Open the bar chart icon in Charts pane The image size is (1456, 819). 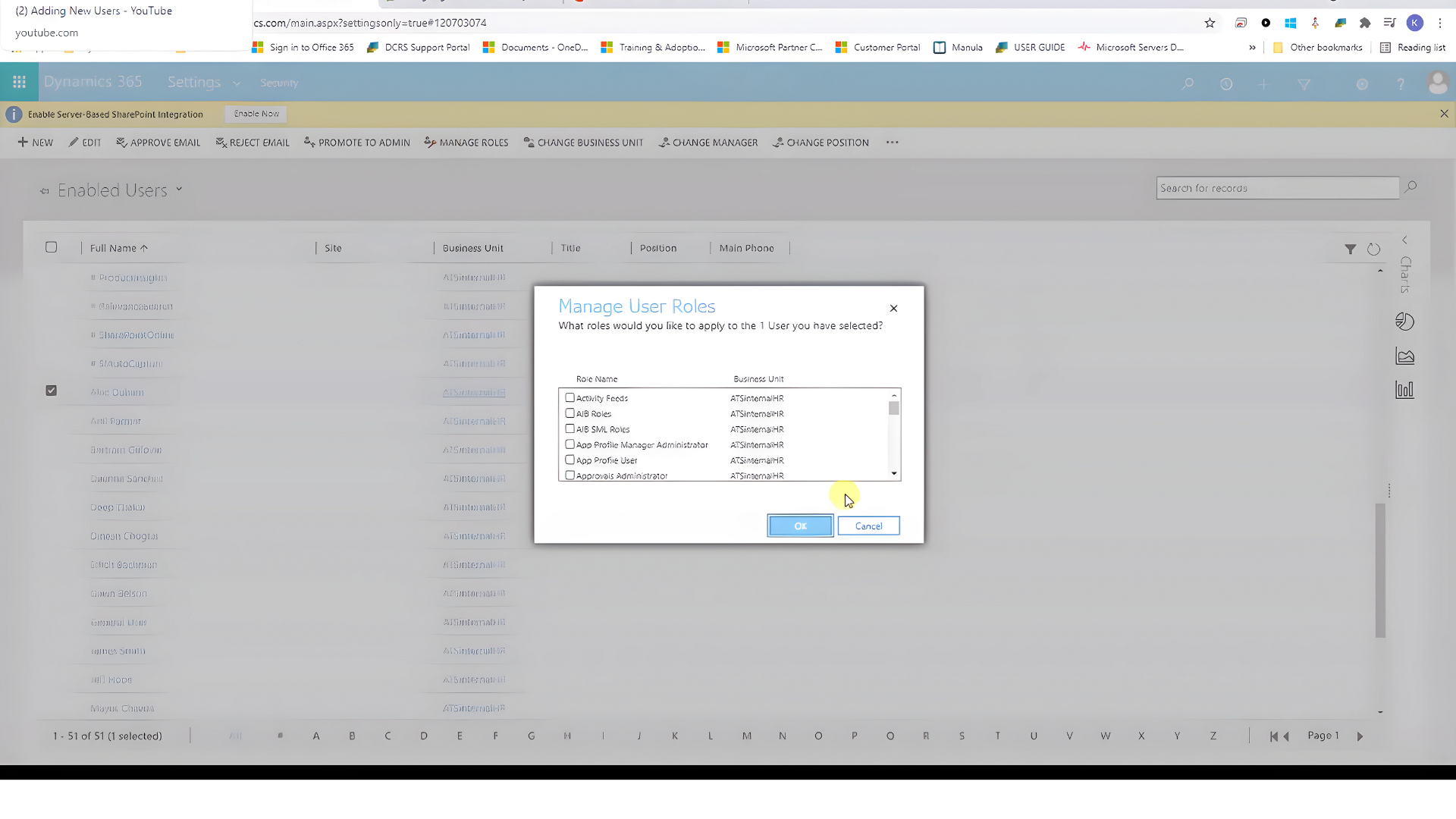click(x=1404, y=390)
